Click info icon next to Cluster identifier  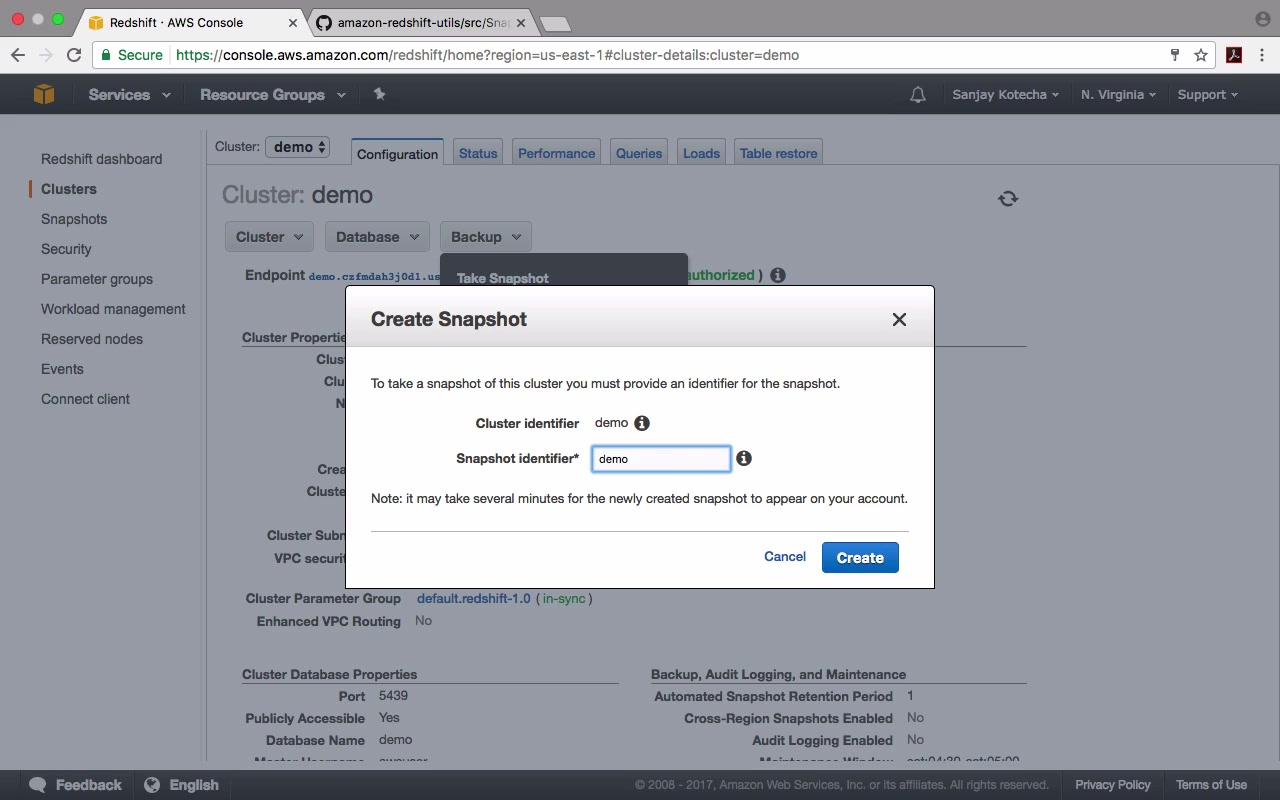(x=642, y=423)
